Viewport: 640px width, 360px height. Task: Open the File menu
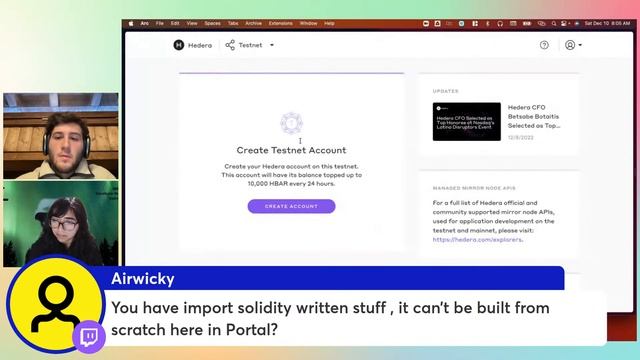click(160, 24)
